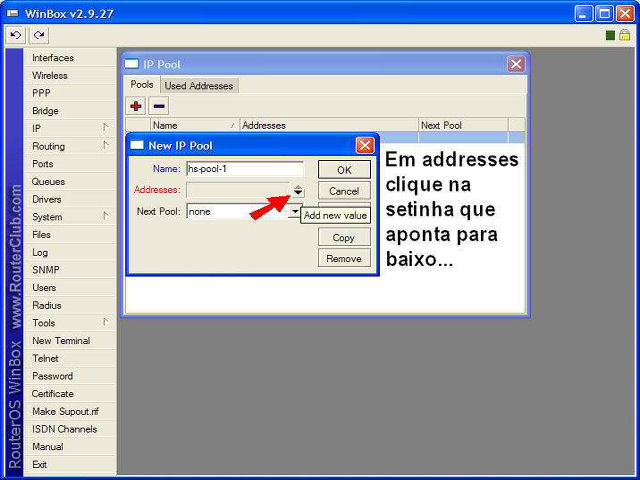Viewport: 640px width, 480px height.
Task: Open the Radius menu item
Action: tap(70, 305)
